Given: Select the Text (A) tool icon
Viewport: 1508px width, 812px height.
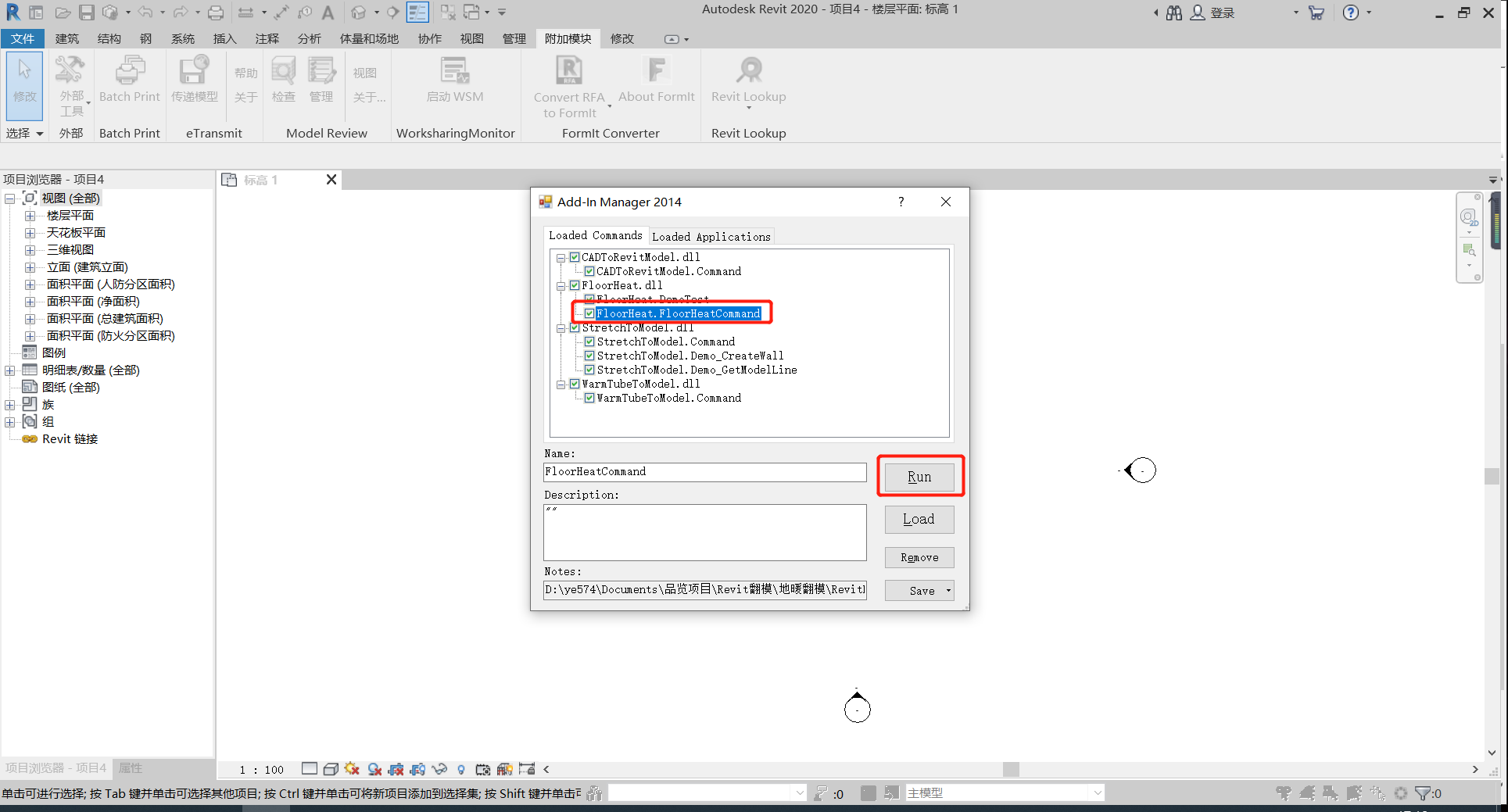Looking at the screenshot, I should 328,13.
